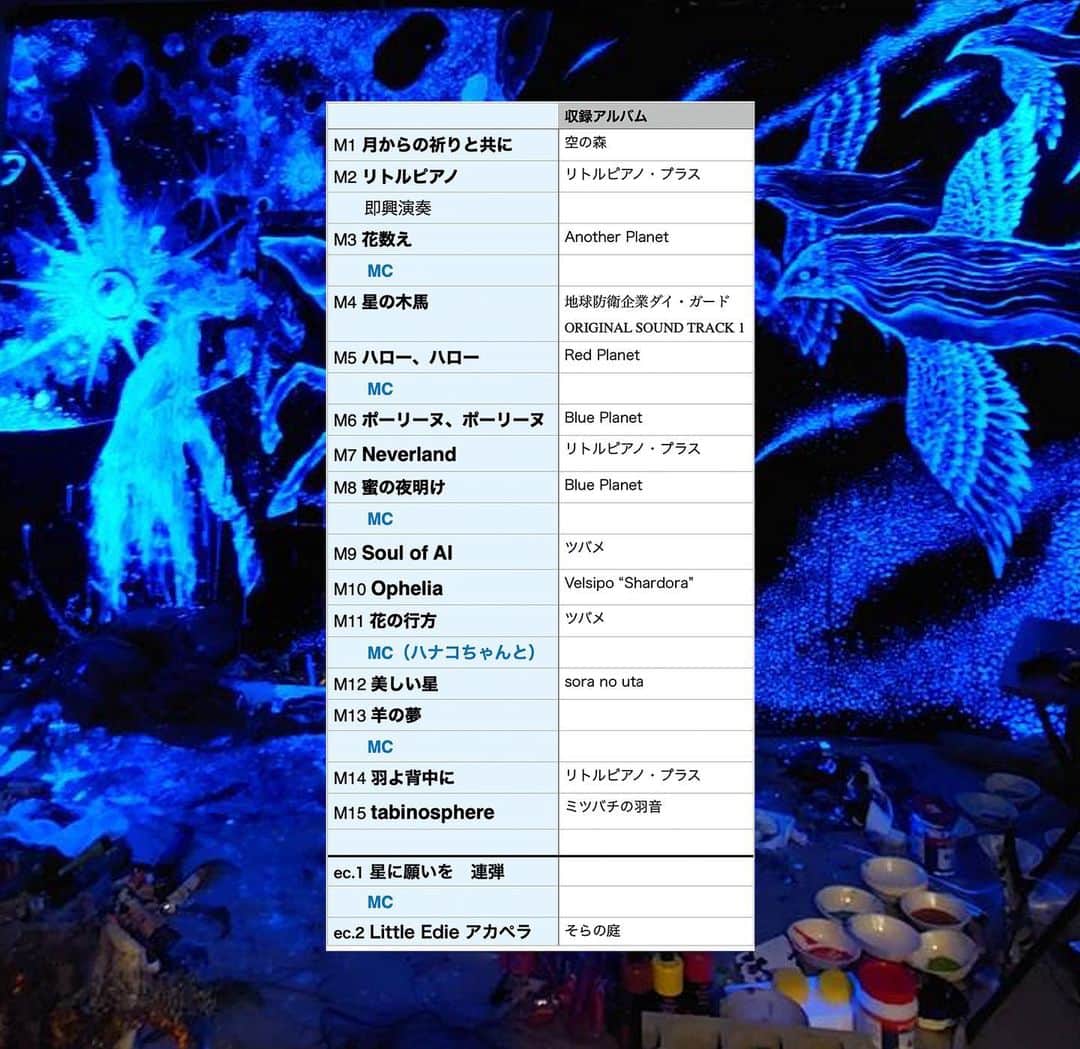Select the M11 花の行方 song cell
Screen dimensions: 1080x1049
click(442, 621)
